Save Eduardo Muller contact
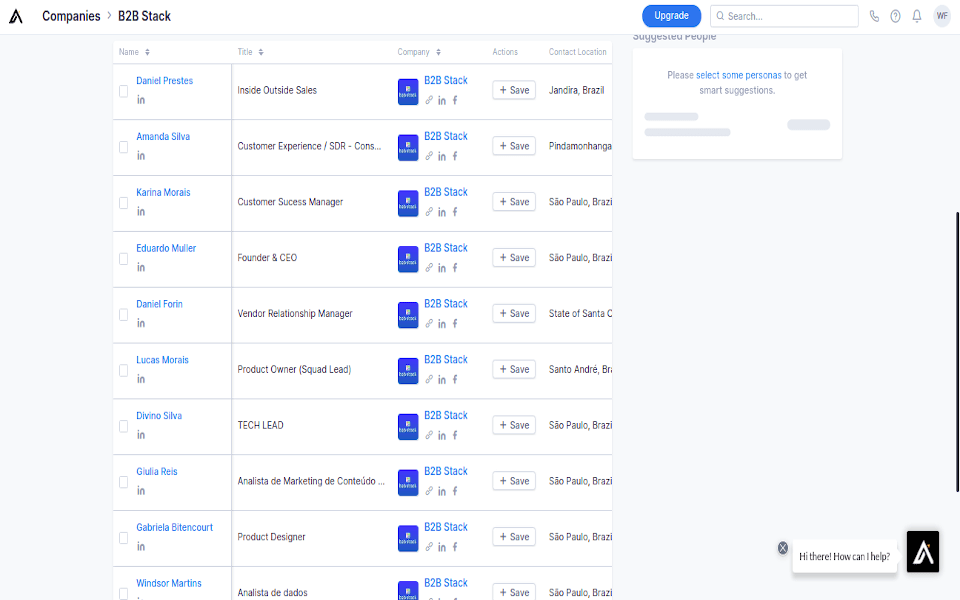 514,258
